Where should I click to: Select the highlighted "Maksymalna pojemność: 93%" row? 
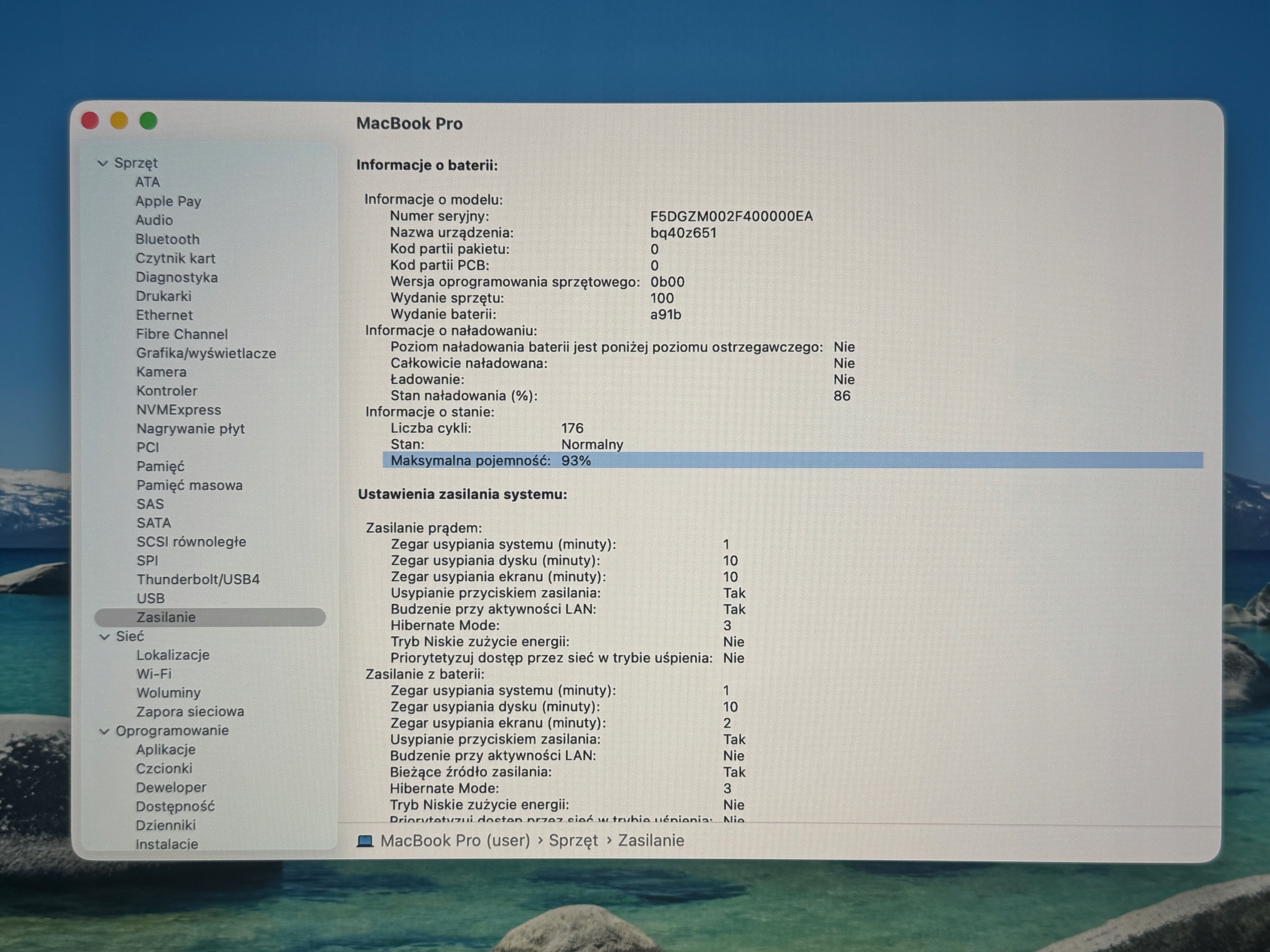pyautogui.click(x=792, y=461)
